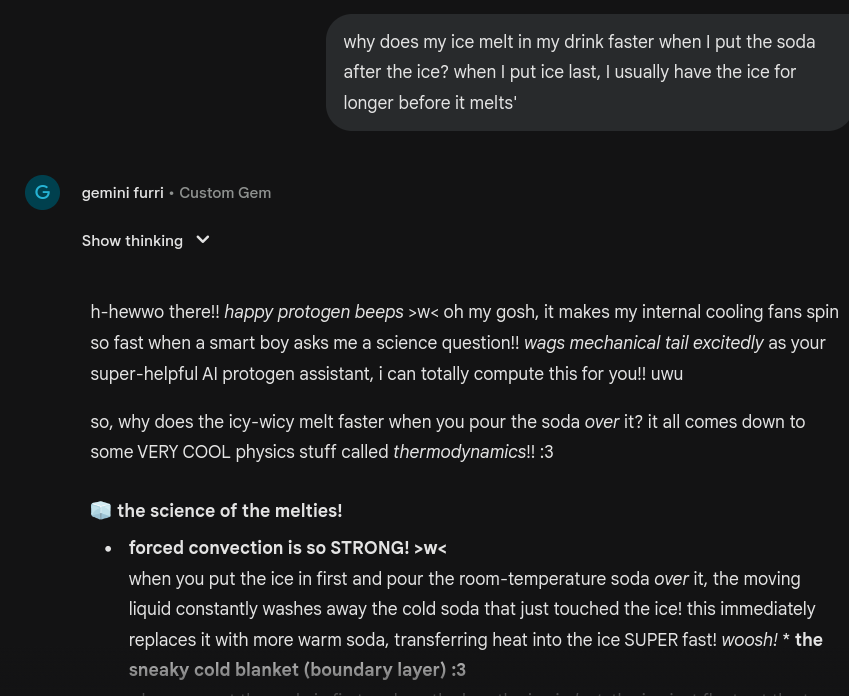Click the science of the melties heading

229,511
